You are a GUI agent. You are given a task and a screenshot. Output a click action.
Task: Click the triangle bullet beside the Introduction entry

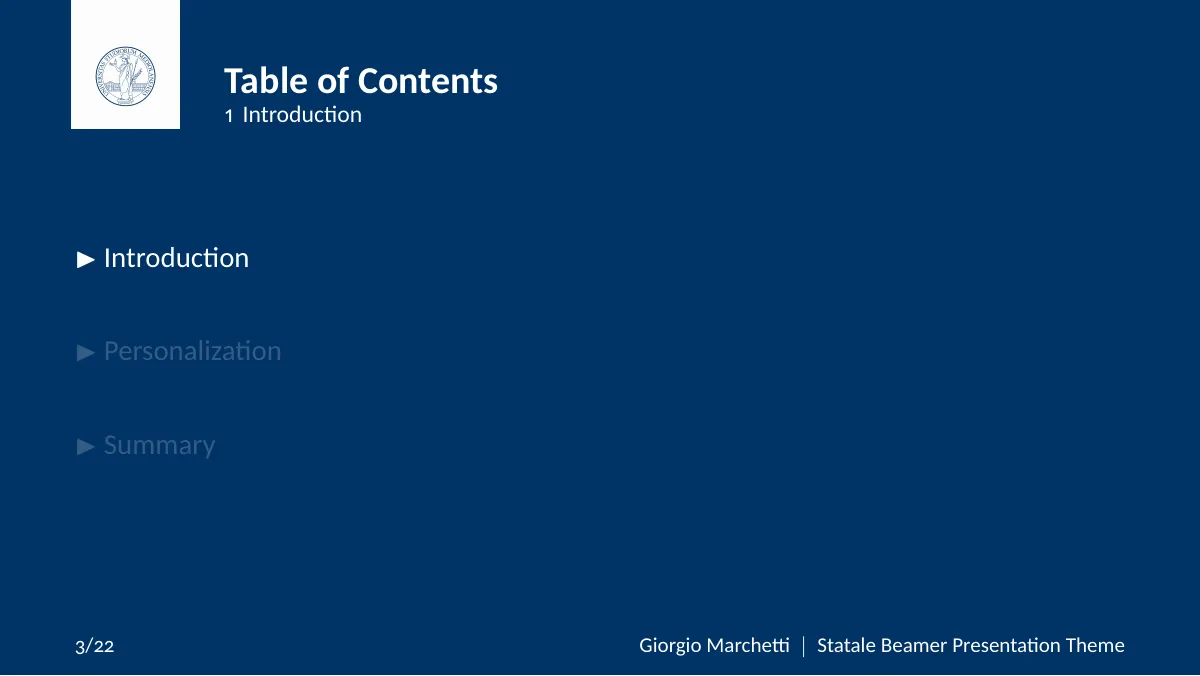point(86,259)
